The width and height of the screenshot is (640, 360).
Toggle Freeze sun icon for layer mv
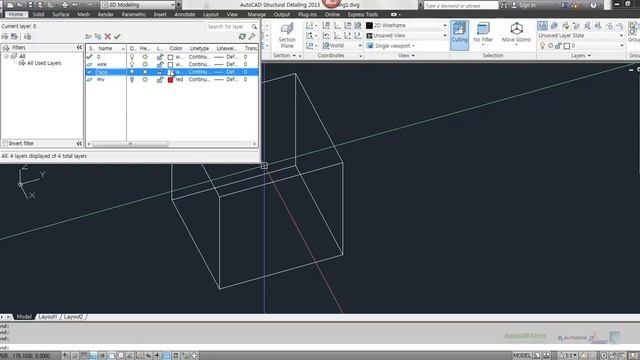click(145, 80)
